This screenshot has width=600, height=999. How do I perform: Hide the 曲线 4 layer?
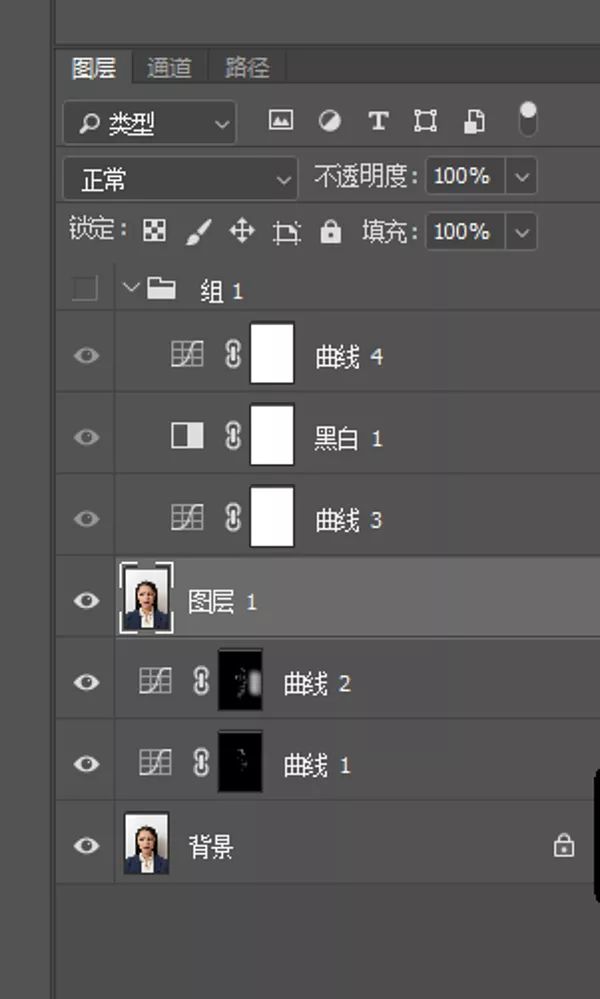click(85, 353)
